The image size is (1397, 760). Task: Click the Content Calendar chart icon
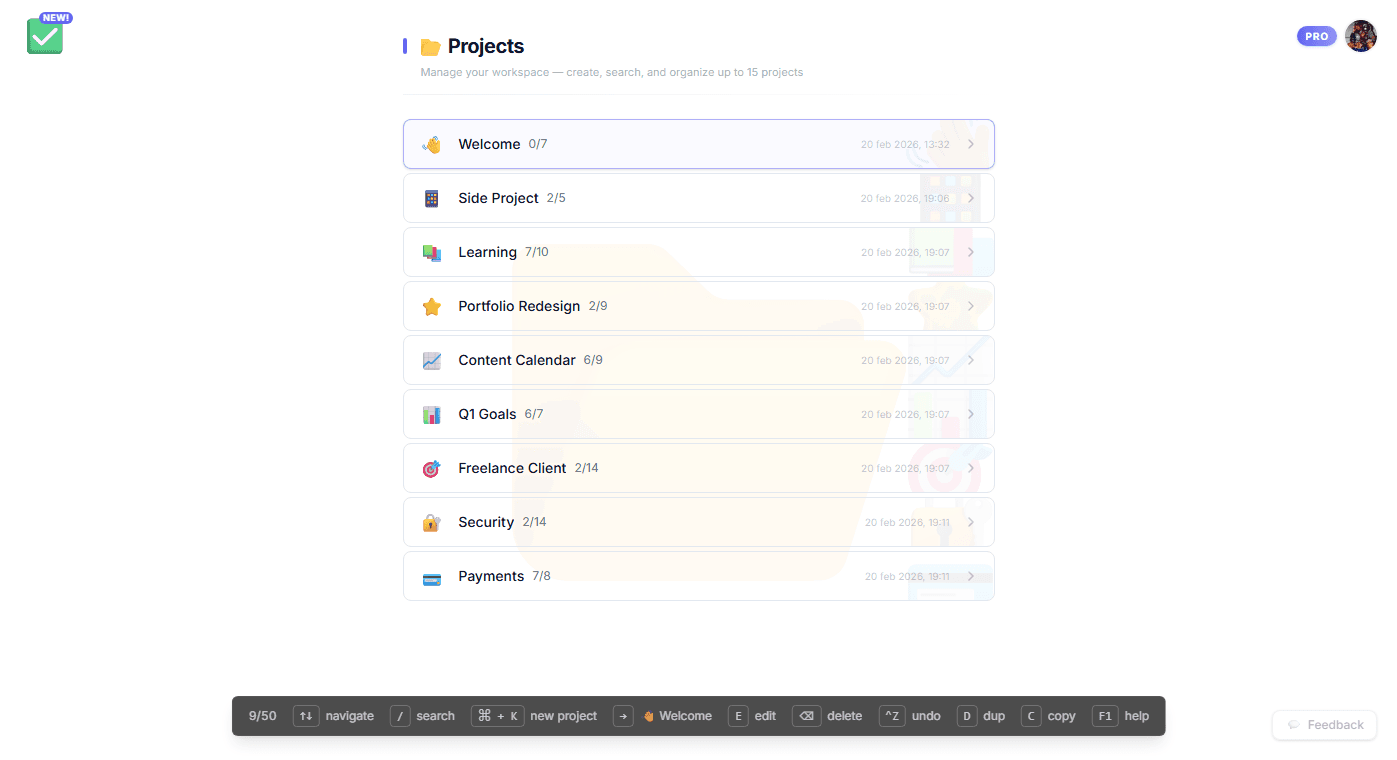[x=431, y=360]
